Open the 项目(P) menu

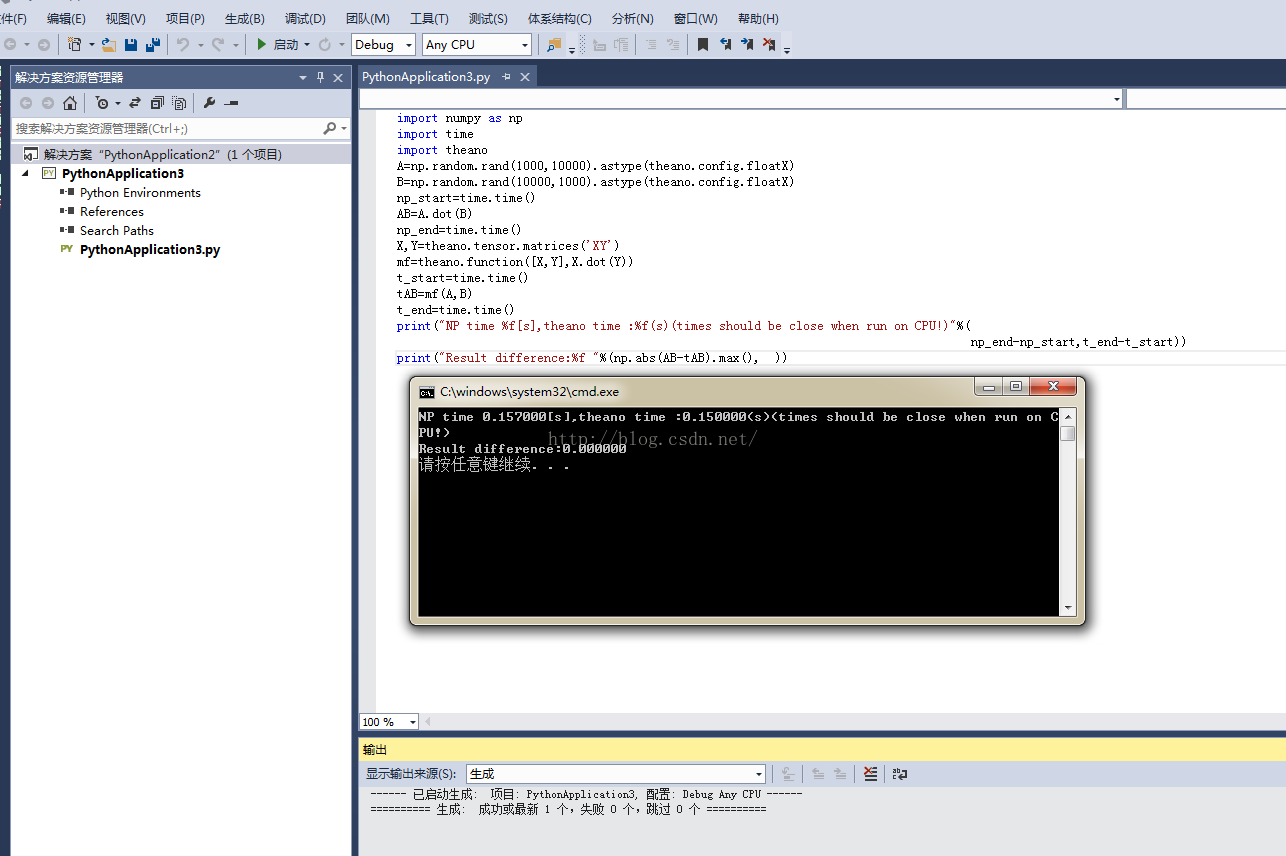pos(185,18)
